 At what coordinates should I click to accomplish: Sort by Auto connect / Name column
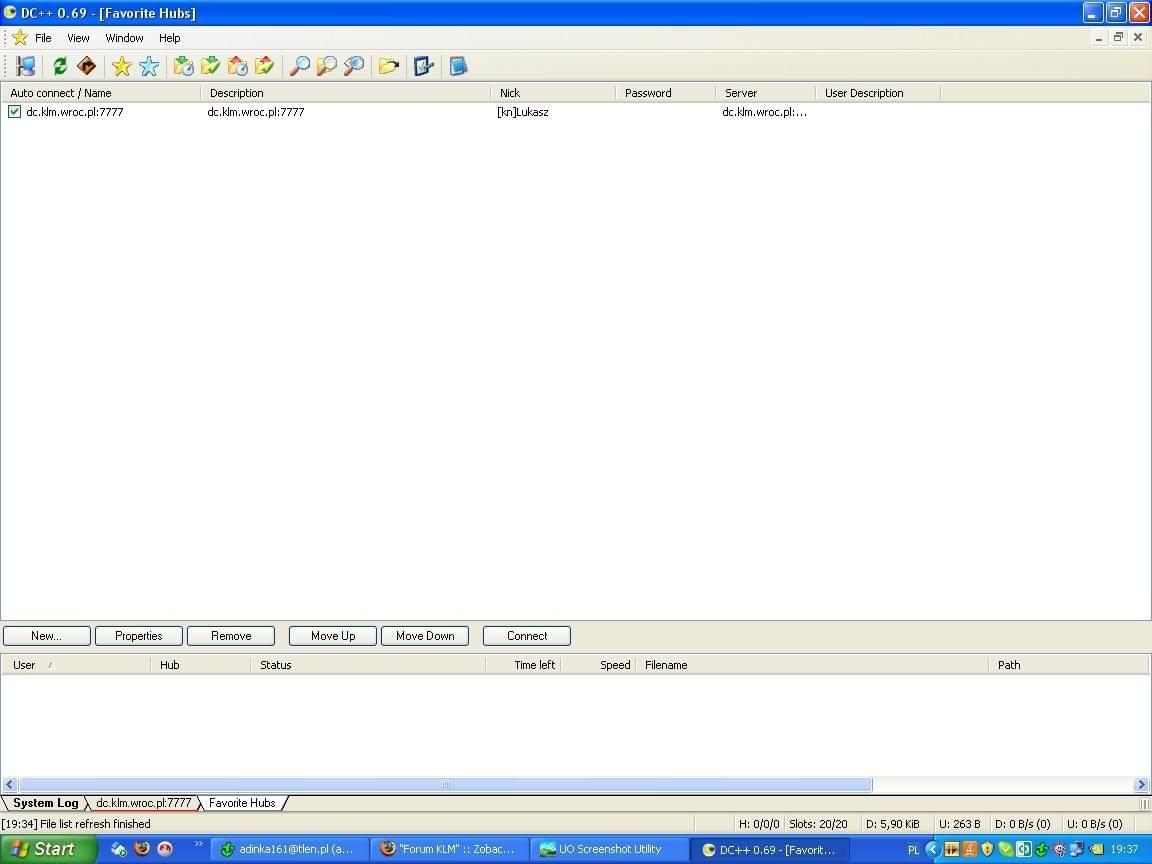click(101, 93)
